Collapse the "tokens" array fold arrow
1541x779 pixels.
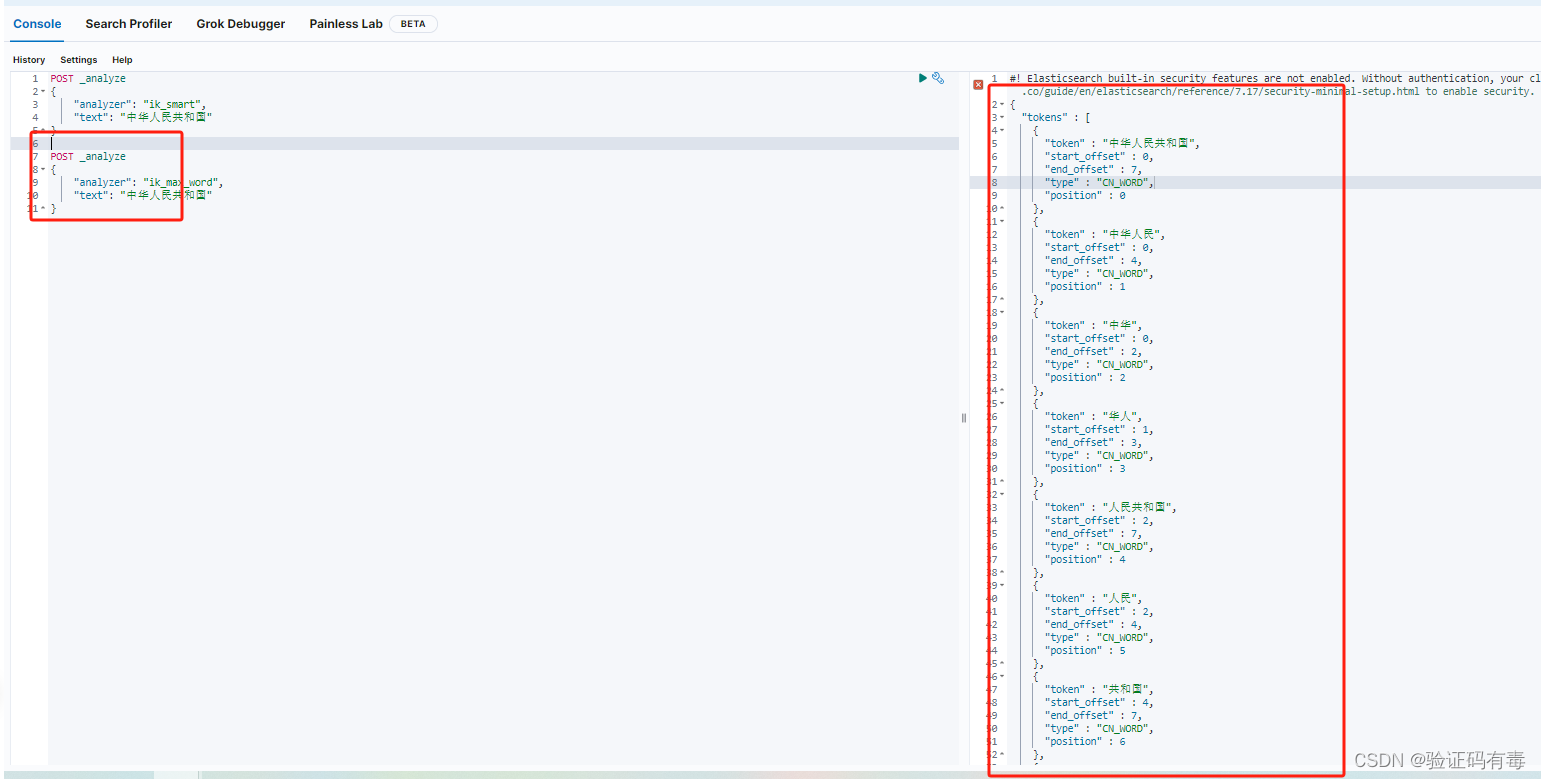coord(1003,117)
